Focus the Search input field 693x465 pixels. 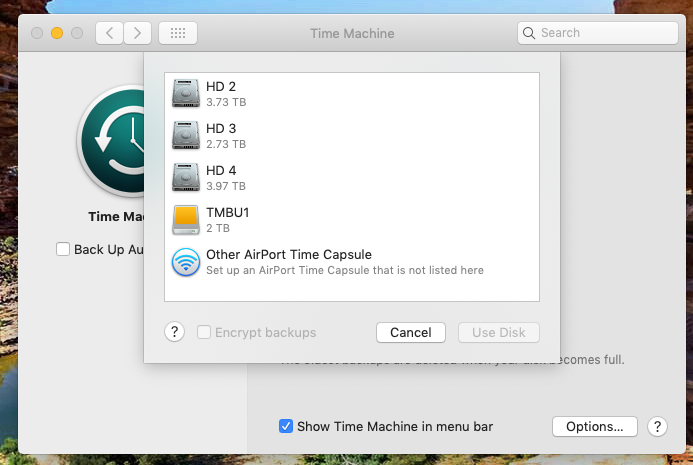(598, 33)
